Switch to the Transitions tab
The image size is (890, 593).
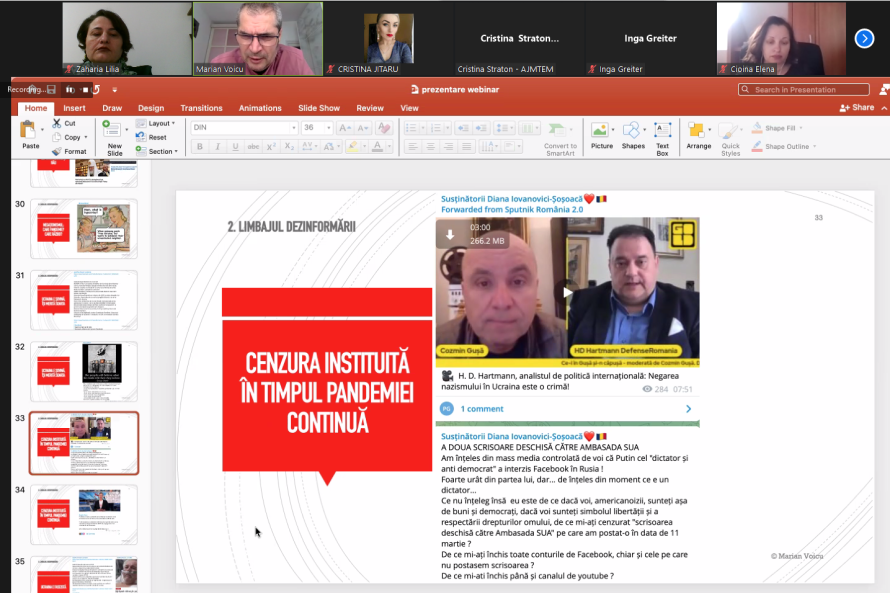point(201,108)
